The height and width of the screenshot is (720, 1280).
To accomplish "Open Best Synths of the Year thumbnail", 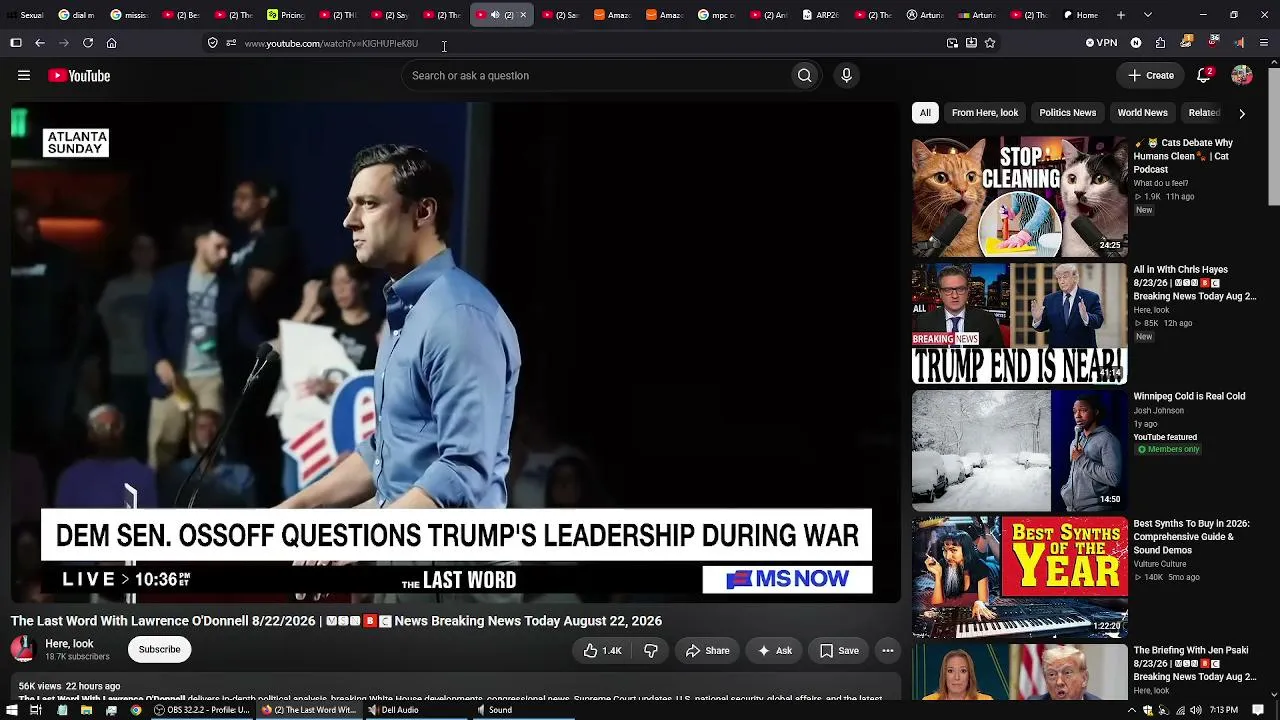I will point(1019,578).
